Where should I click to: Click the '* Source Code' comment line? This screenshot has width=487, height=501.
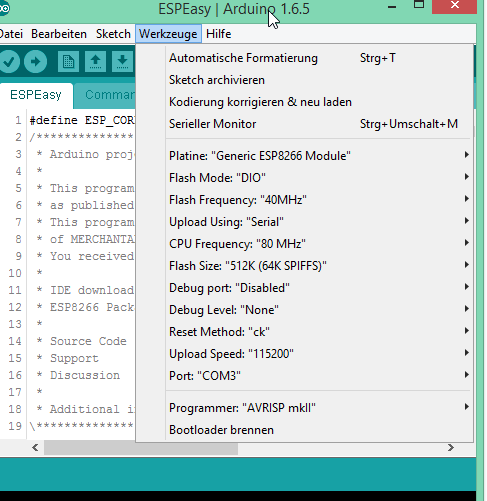click(x=81, y=341)
